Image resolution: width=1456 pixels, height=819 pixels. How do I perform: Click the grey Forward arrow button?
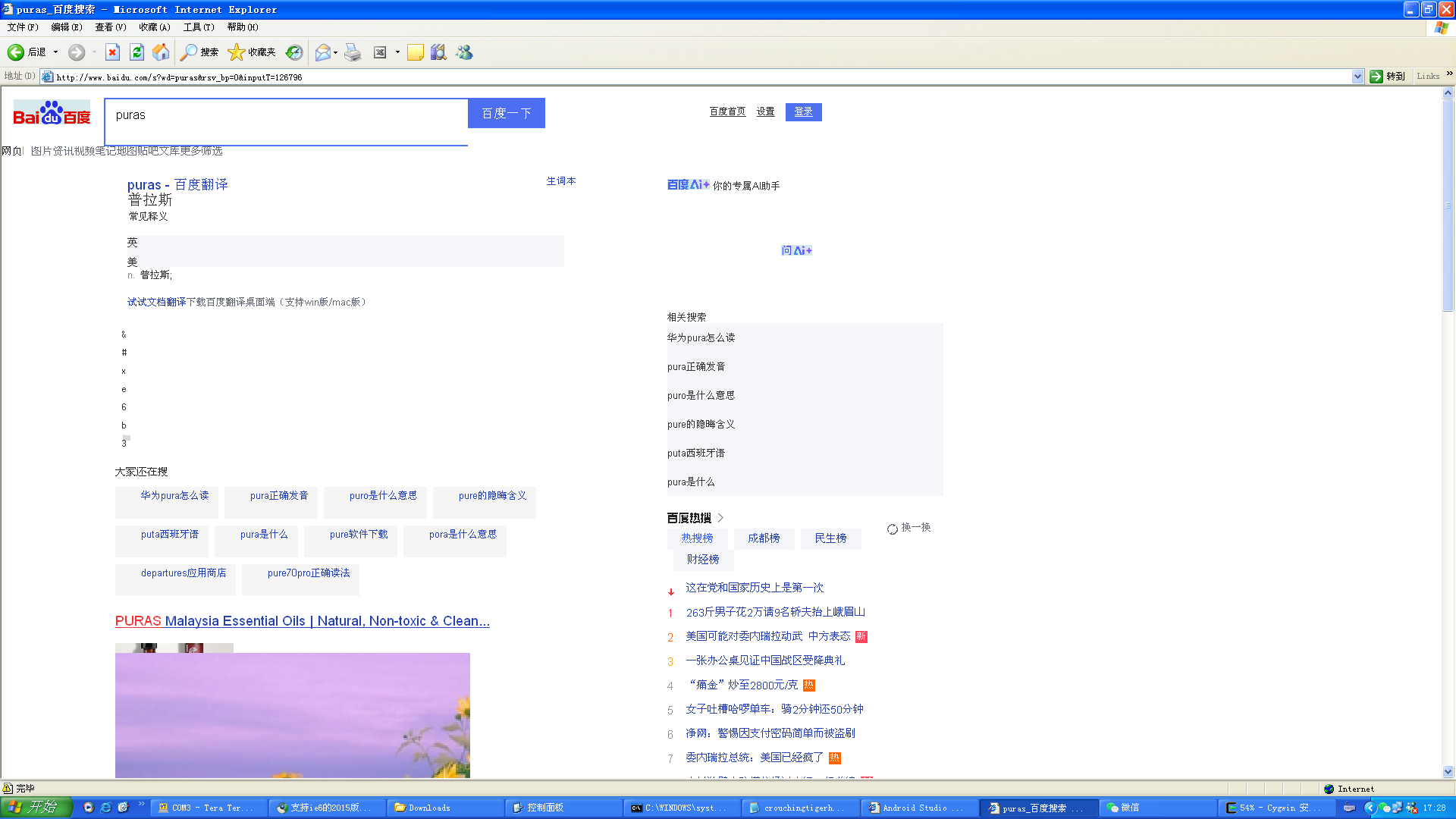[77, 52]
